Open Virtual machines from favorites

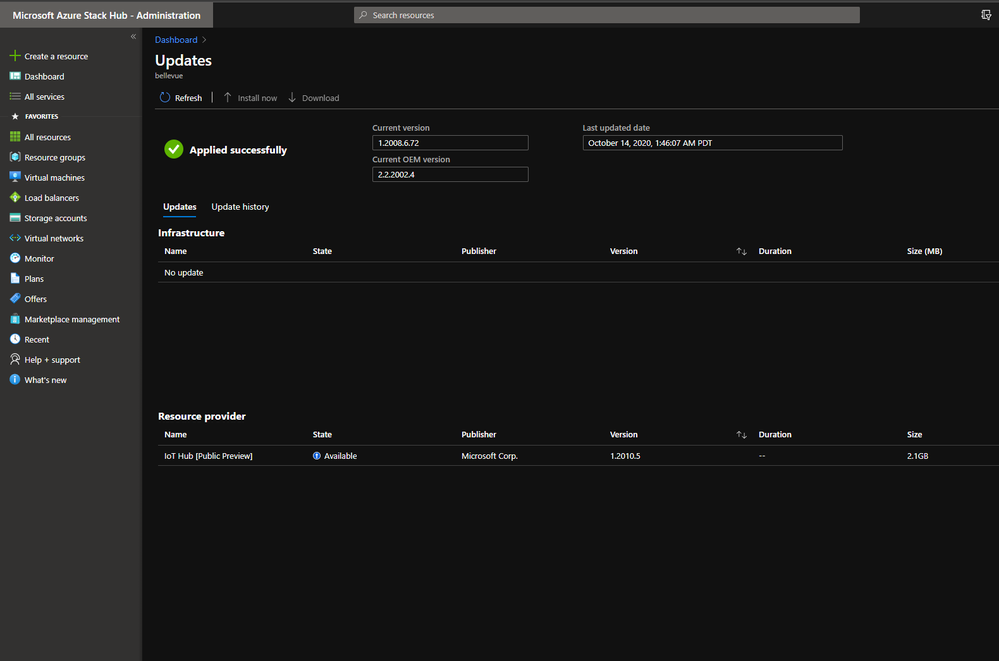point(54,177)
